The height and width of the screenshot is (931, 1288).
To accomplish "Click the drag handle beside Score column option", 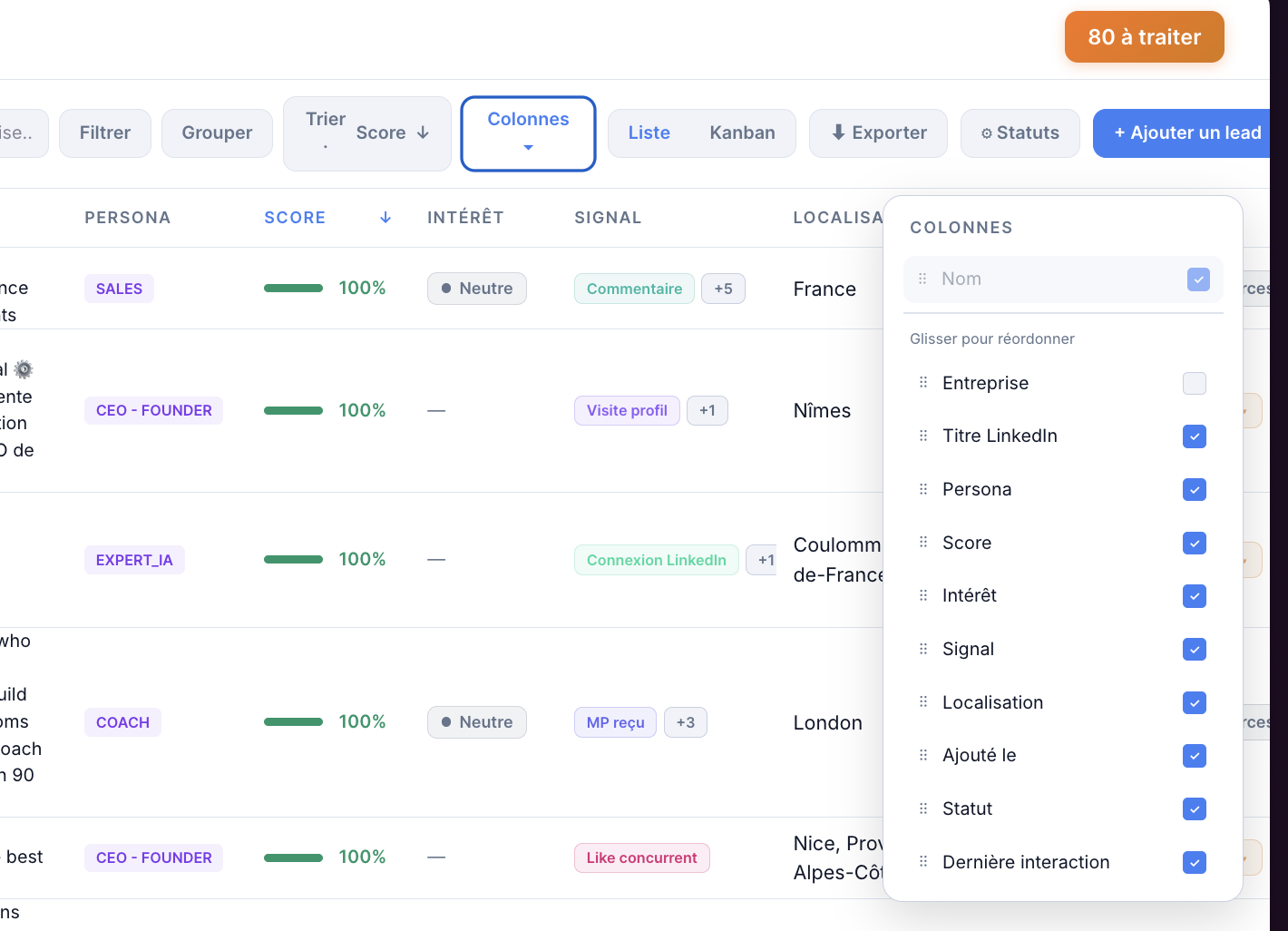I will coord(923,543).
